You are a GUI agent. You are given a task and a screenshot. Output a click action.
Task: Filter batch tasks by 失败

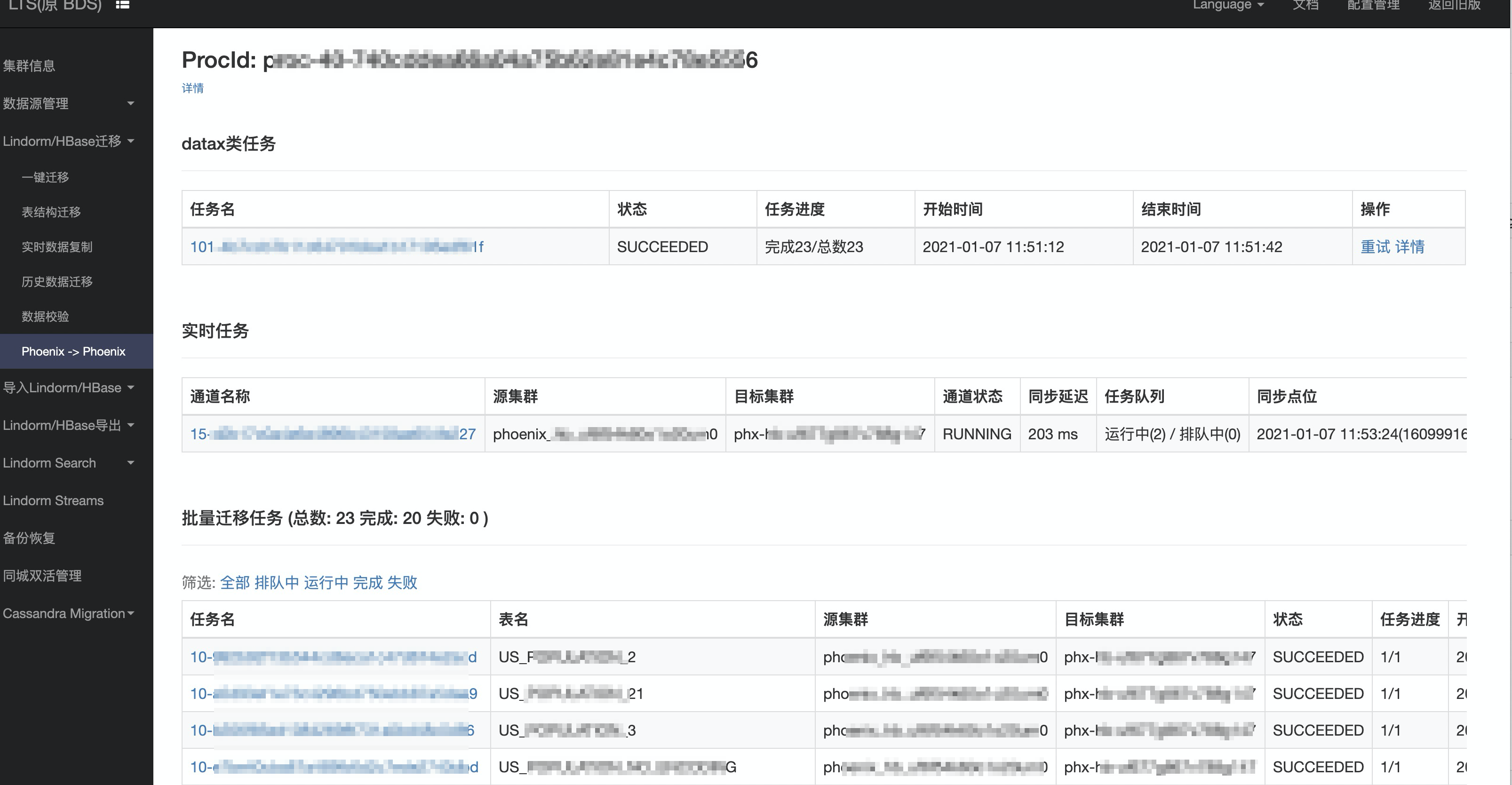[402, 582]
